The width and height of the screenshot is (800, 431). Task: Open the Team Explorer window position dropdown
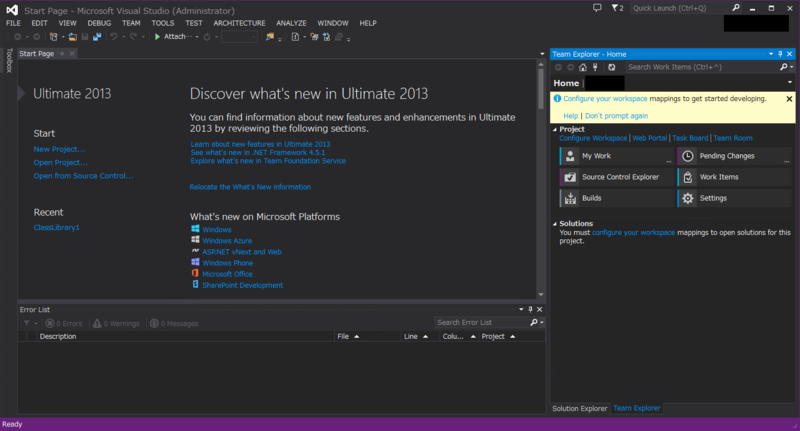[771, 54]
